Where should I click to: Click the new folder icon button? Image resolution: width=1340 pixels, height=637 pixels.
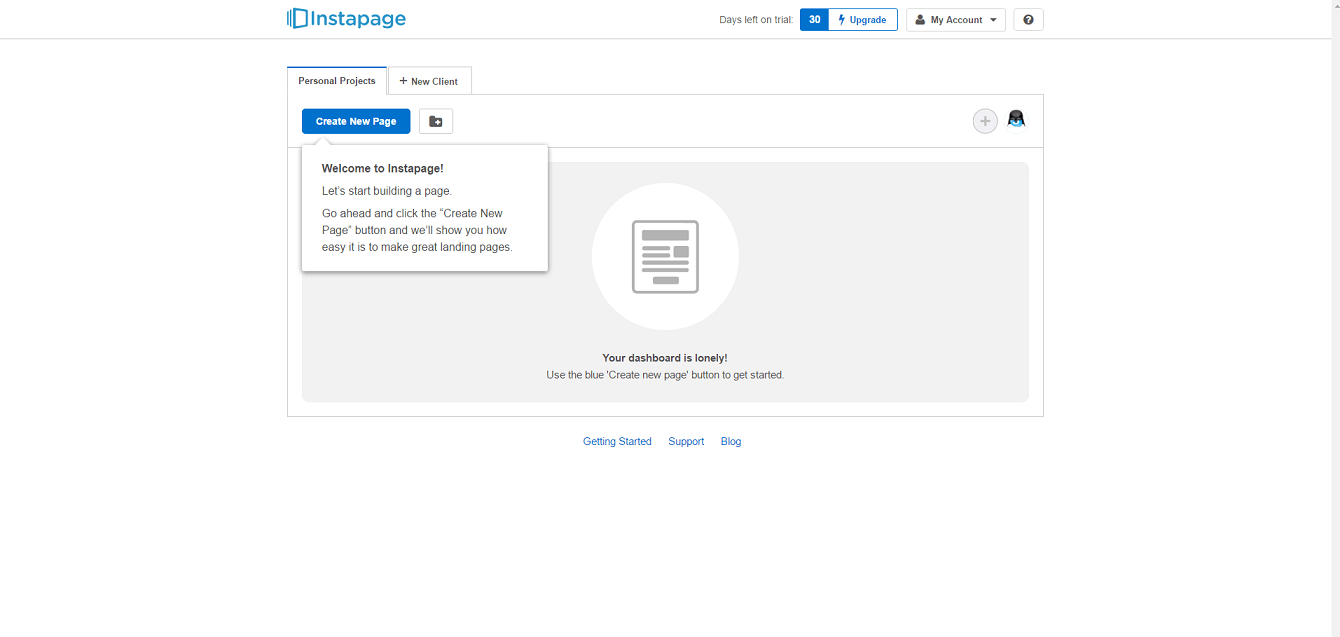tap(436, 121)
